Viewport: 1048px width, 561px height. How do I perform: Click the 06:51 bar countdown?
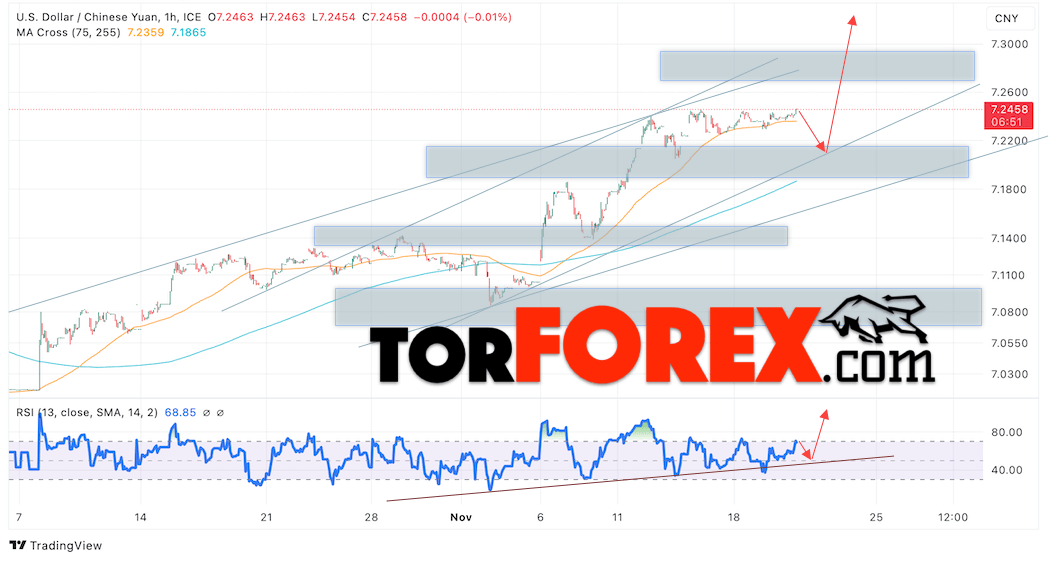1007,122
